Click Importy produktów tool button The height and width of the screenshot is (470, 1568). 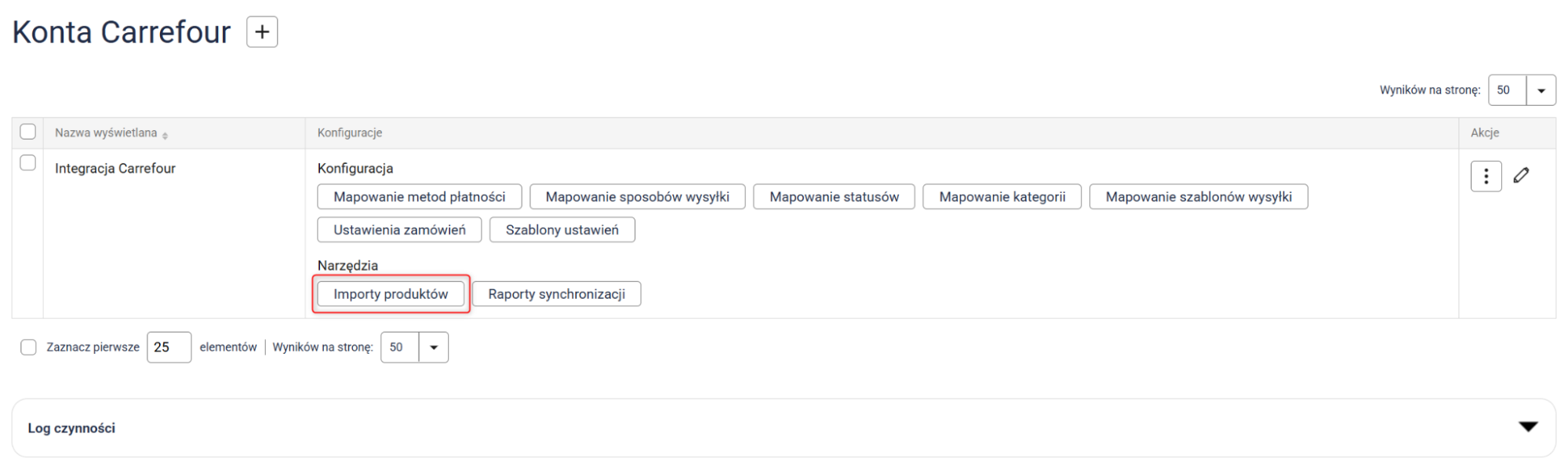[391, 294]
